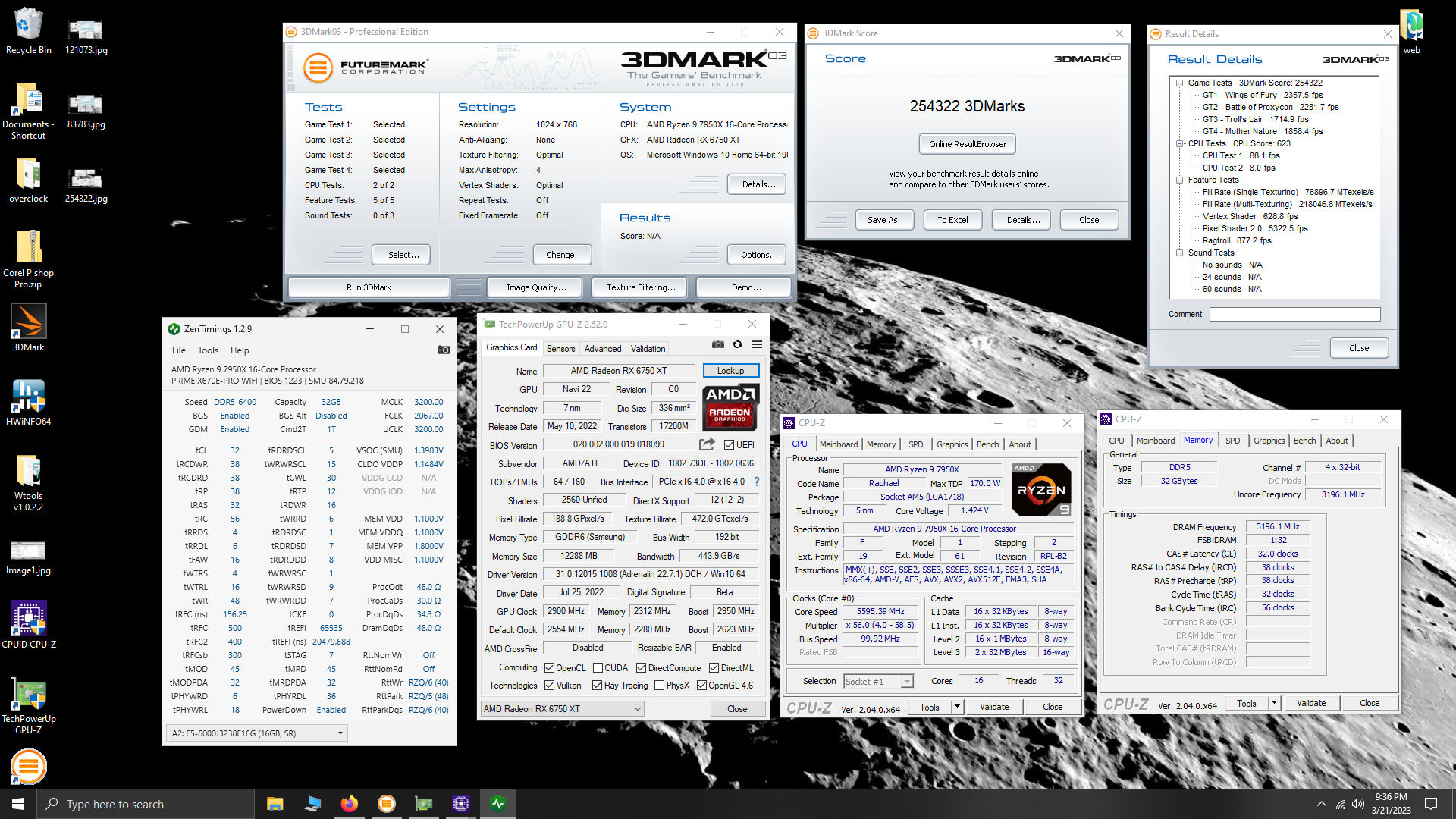Click Validate in CPU-Z CPU window

[x=993, y=707]
